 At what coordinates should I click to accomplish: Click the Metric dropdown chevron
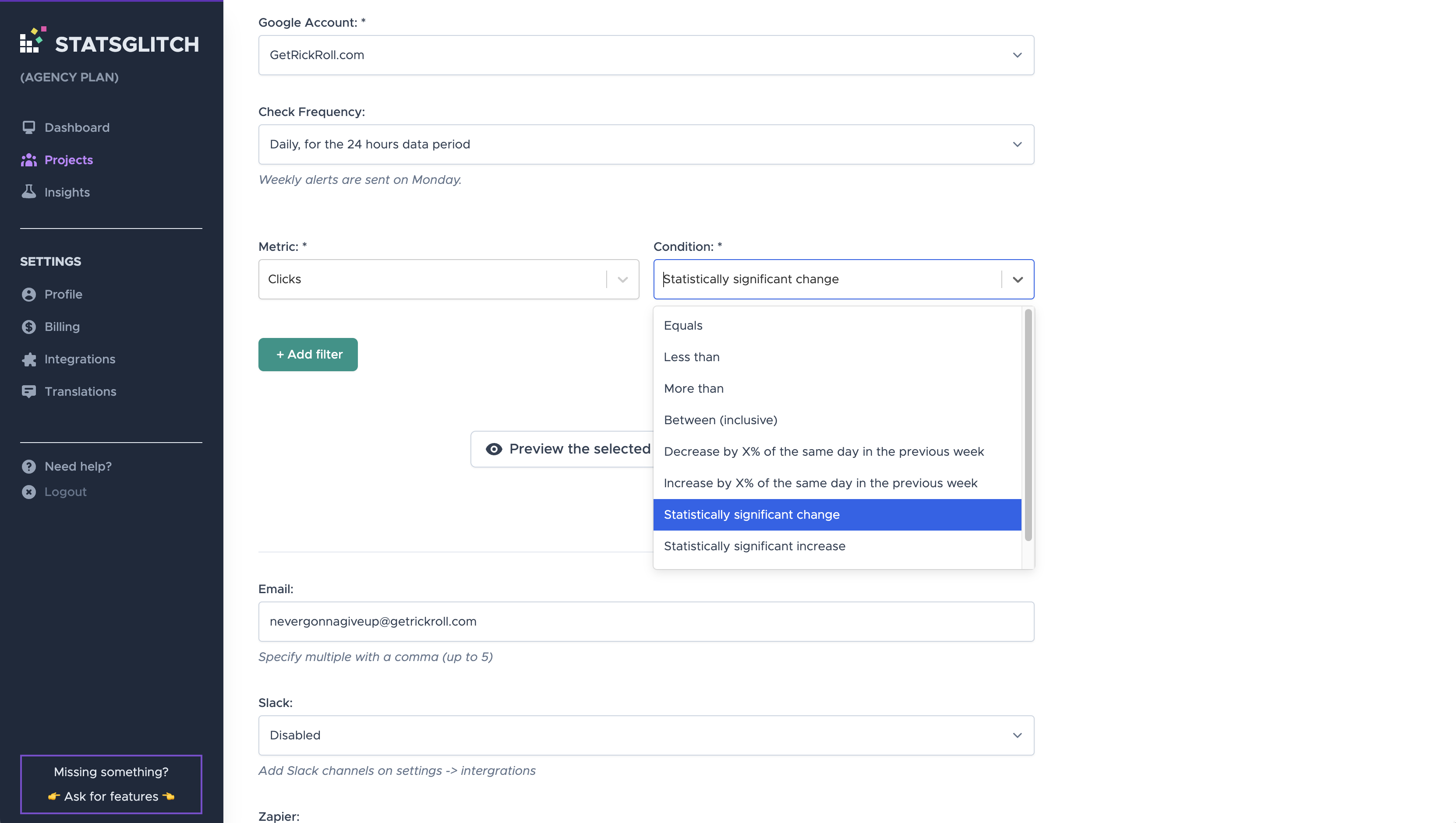click(622, 279)
